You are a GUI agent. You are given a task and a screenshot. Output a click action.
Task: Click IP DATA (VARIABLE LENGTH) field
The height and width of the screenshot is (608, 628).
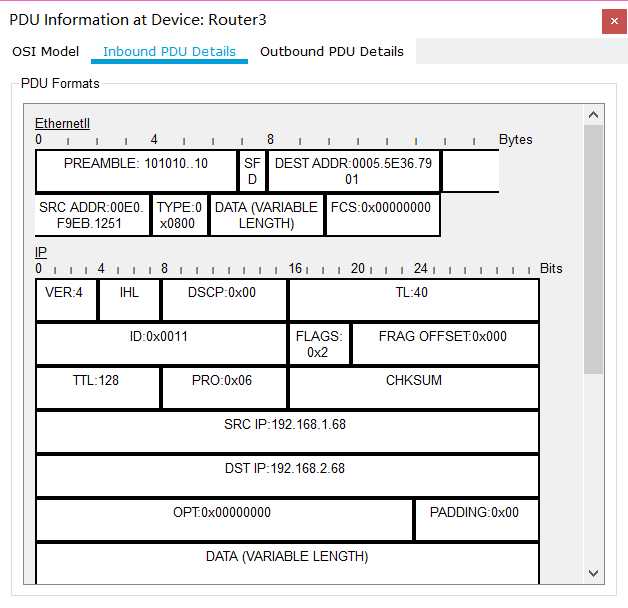coord(287,563)
